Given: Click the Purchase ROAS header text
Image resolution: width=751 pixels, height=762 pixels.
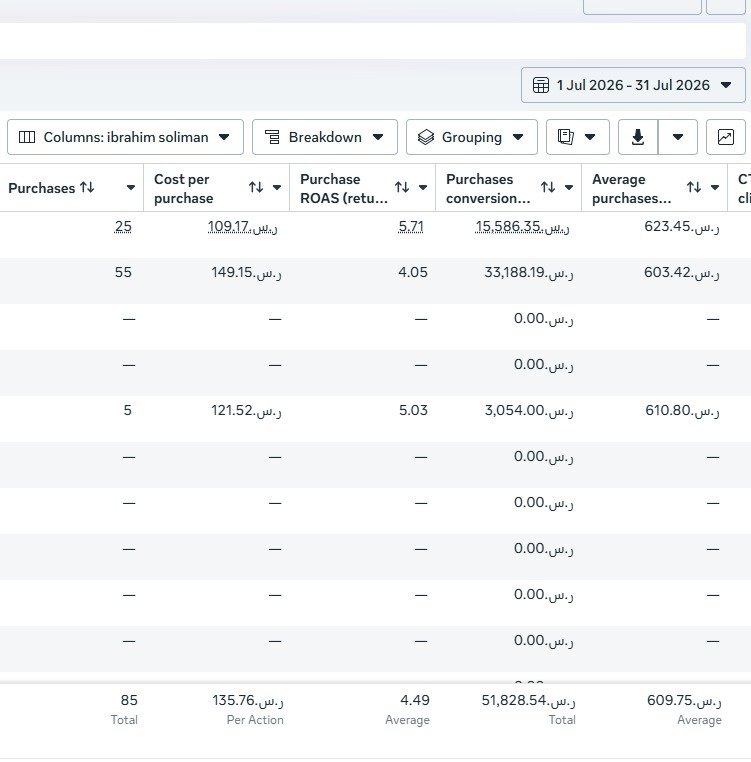Looking at the screenshot, I should 344,189.
